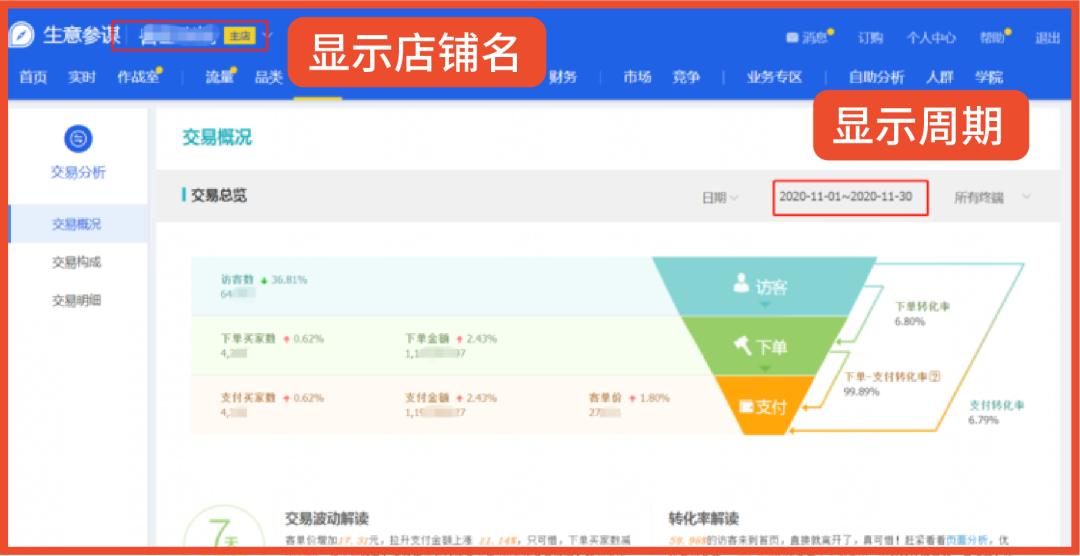Click the 99.89% conversion value
Image resolution: width=1080 pixels, height=556 pixels.
tap(861, 391)
